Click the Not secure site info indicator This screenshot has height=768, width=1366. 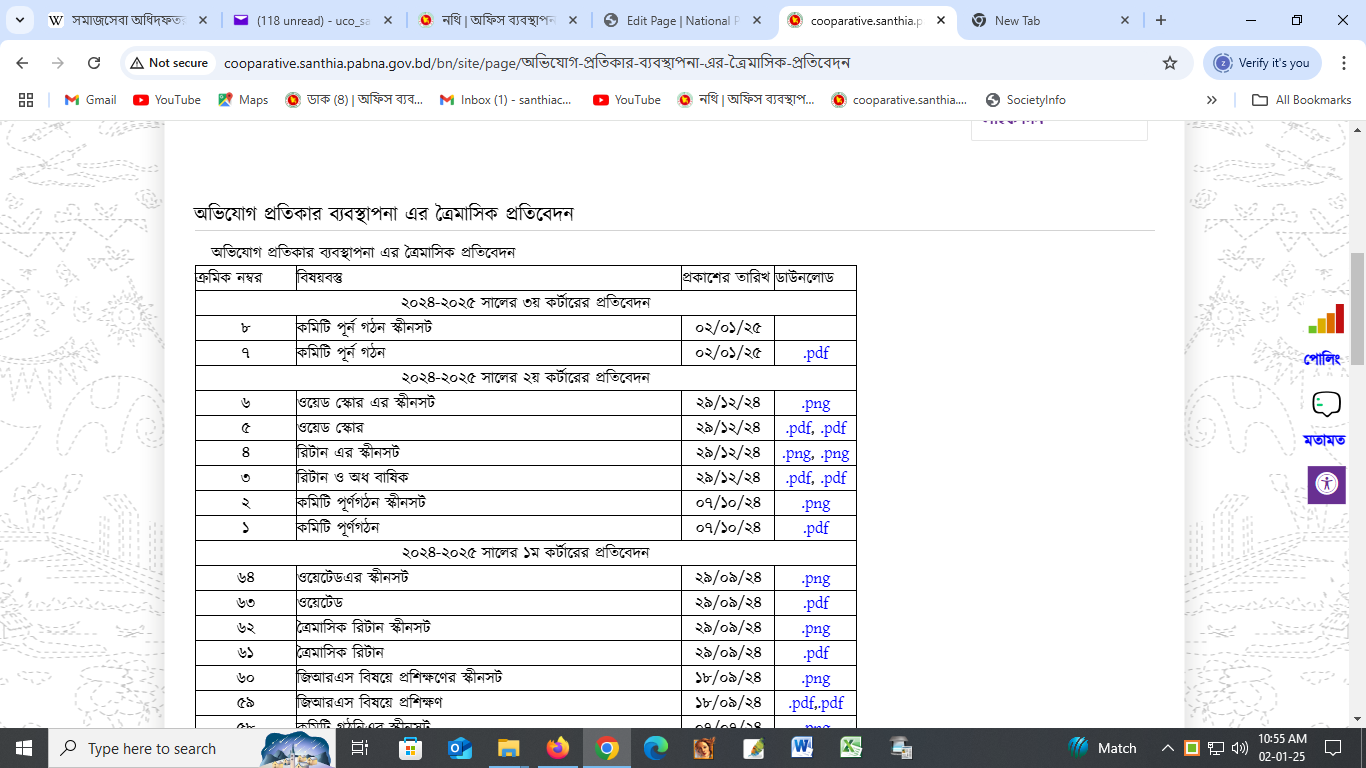tap(168, 63)
